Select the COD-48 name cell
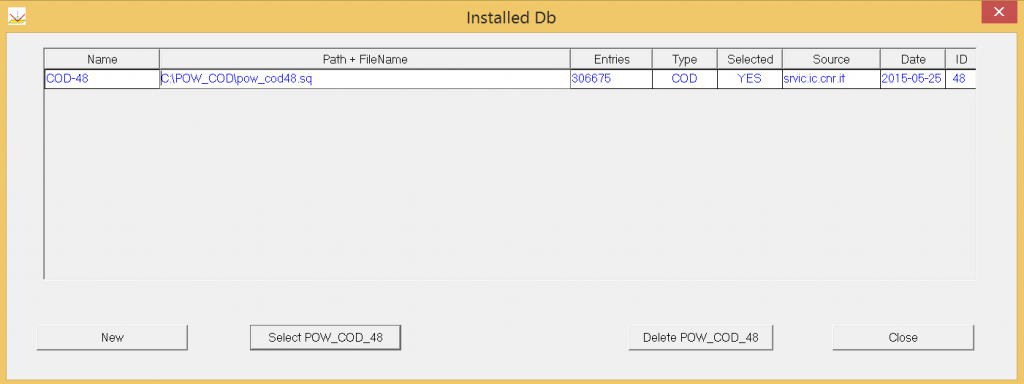Screen dimensions: 1024x384 tap(102, 78)
